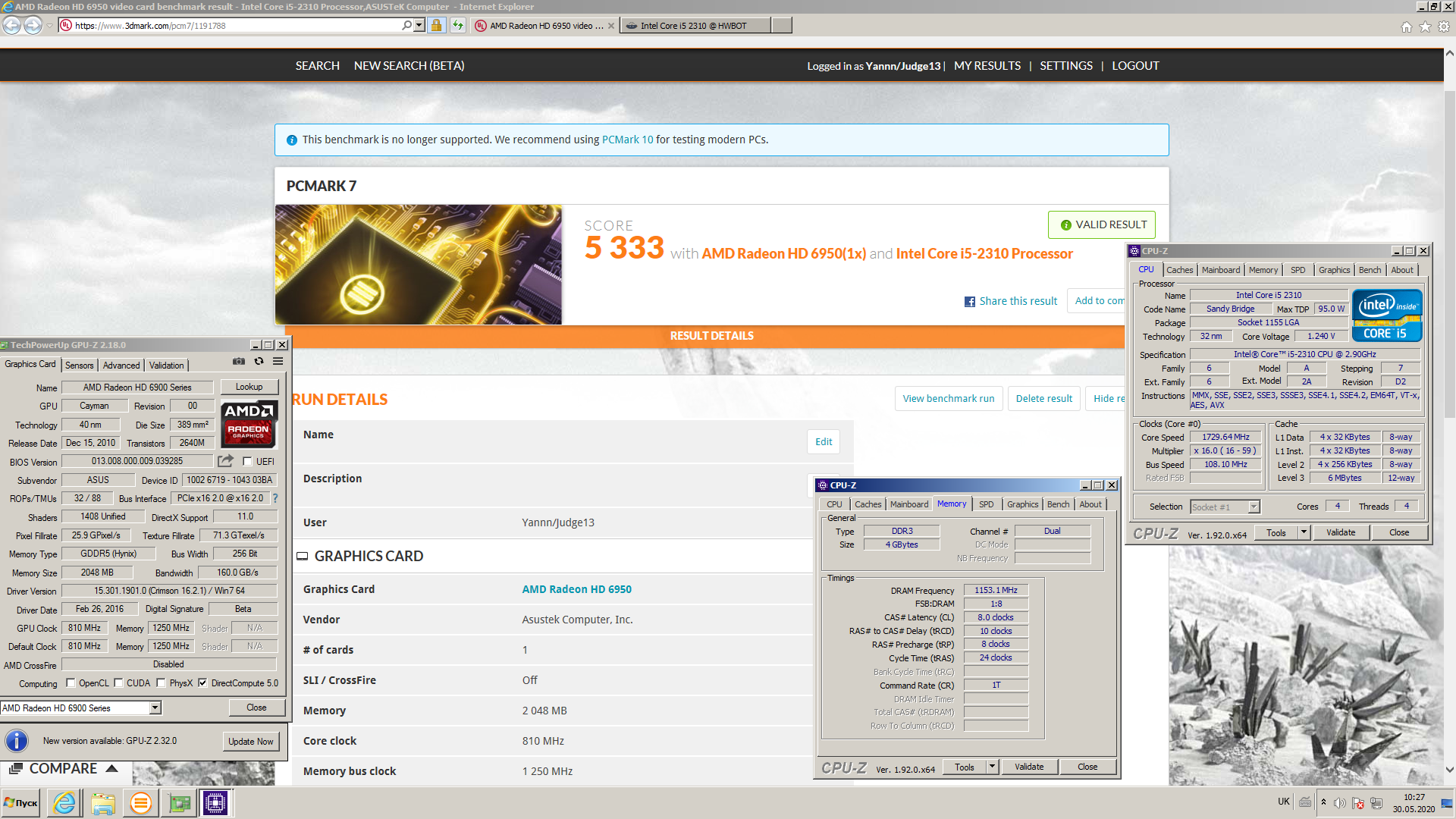Open the Validation tab in GPU-Z
This screenshot has width=1456, height=819.
(x=166, y=365)
